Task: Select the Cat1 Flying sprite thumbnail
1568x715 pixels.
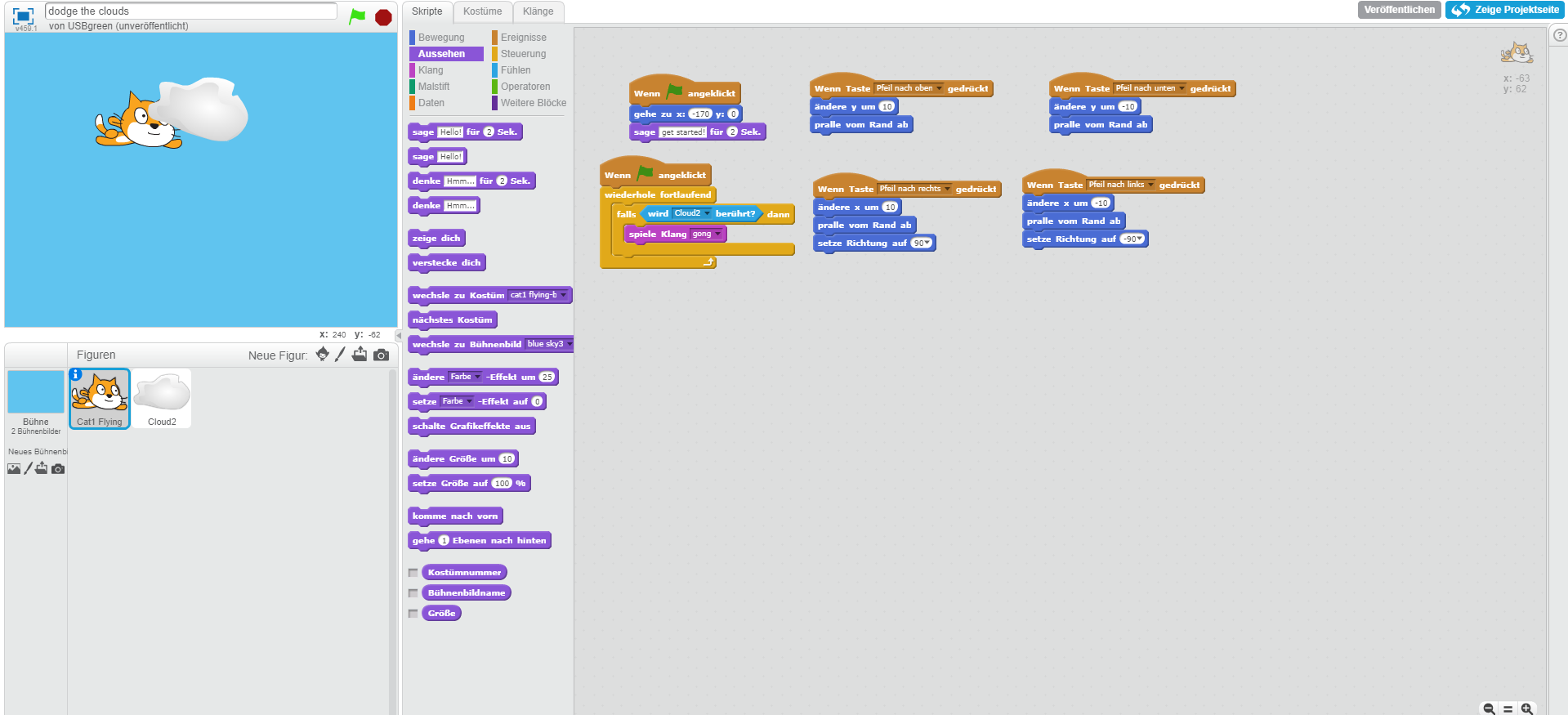Action: [100, 398]
